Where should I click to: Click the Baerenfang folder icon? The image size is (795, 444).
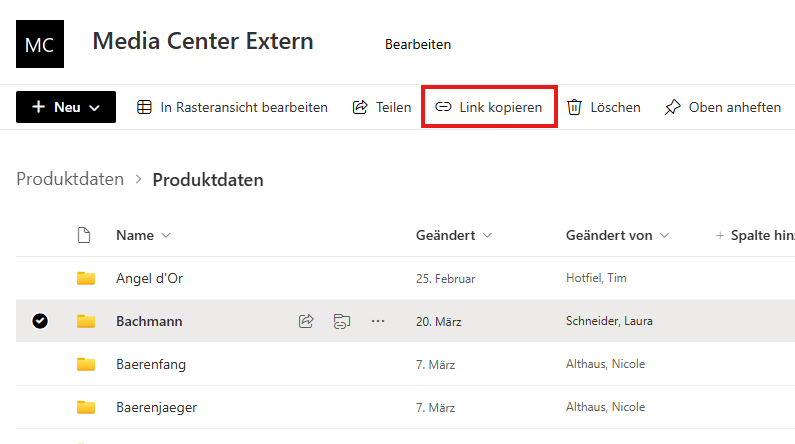(86, 364)
